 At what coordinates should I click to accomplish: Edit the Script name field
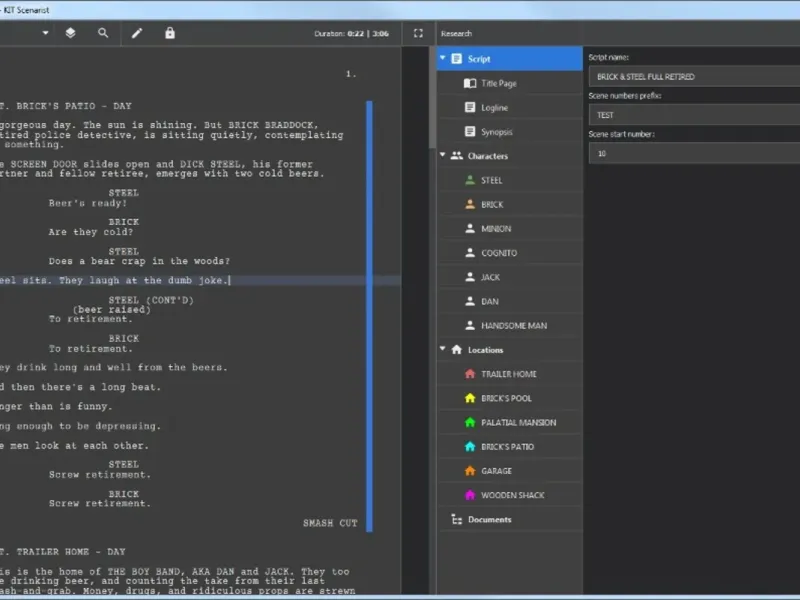coord(694,77)
